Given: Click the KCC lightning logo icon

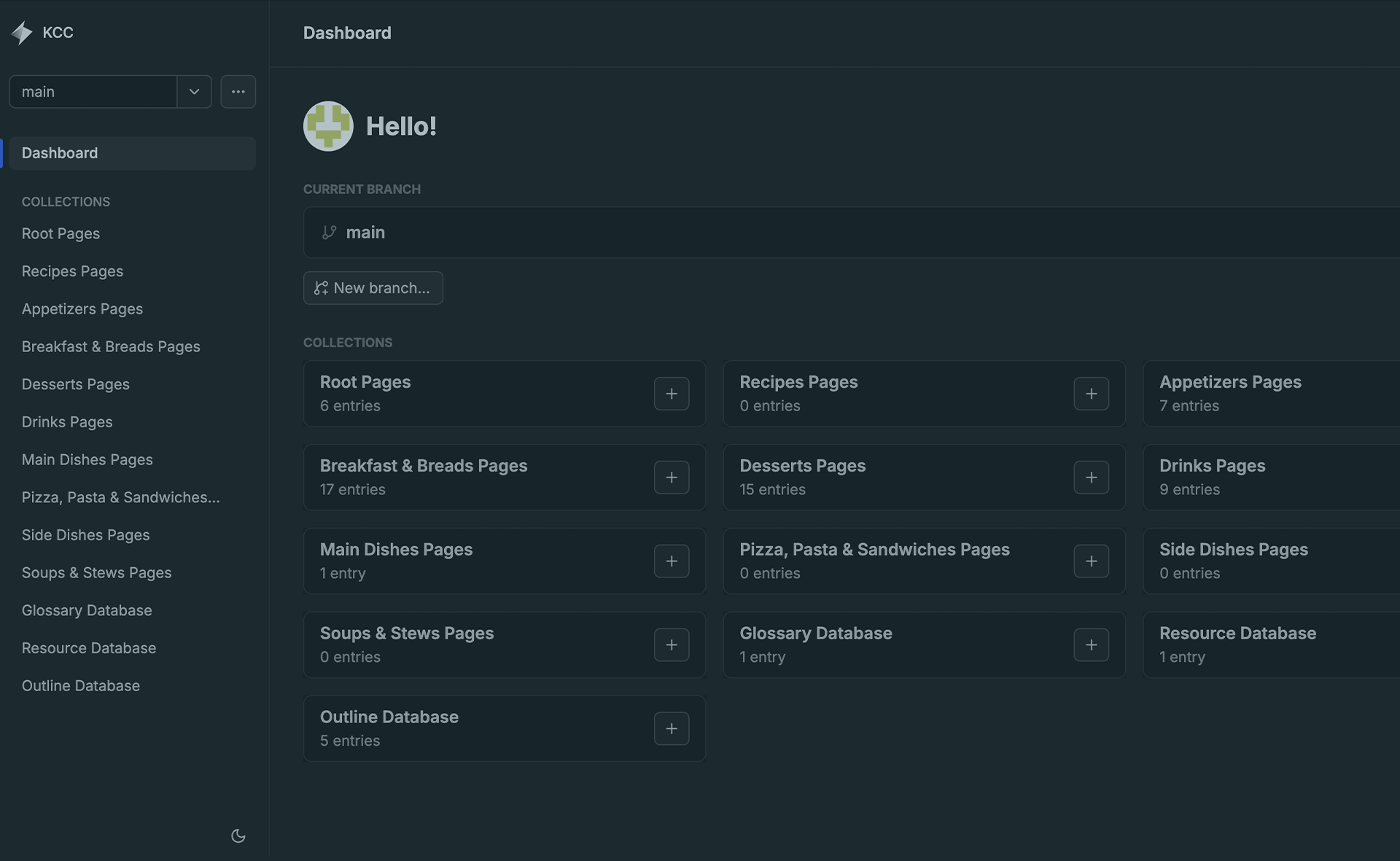Looking at the screenshot, I should 22,33.
